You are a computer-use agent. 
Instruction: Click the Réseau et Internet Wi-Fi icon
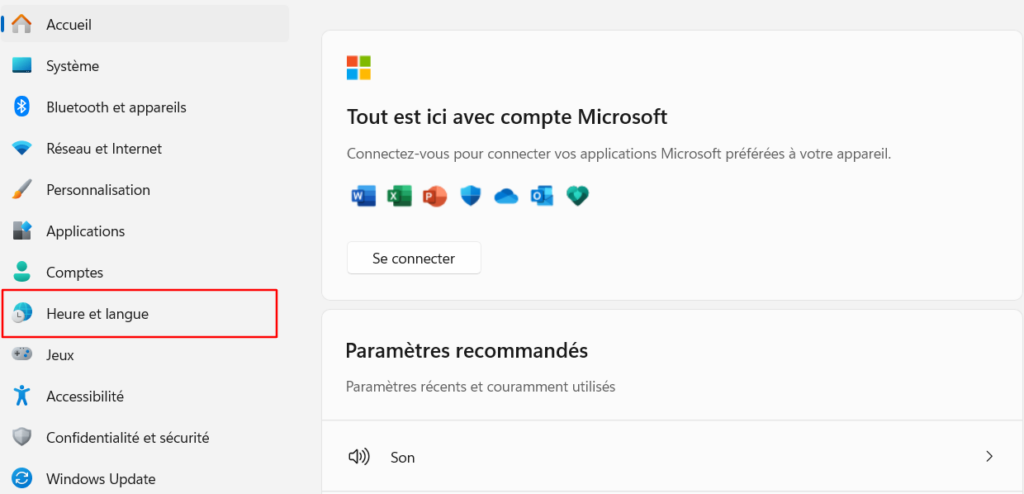coord(22,149)
